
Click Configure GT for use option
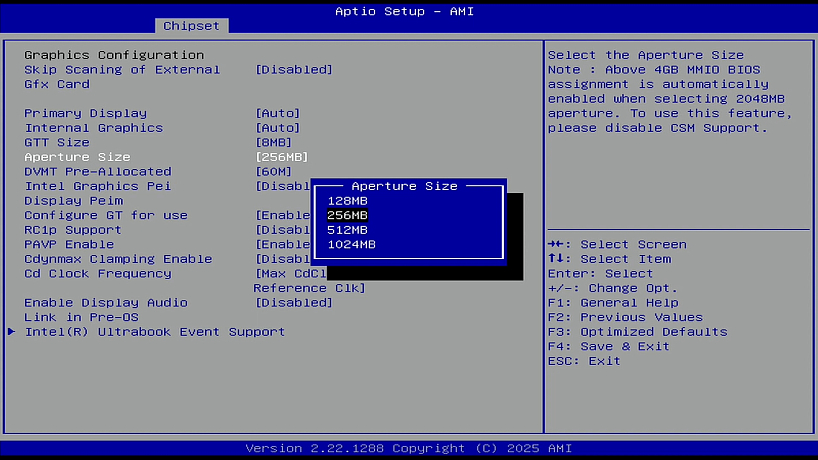point(105,216)
